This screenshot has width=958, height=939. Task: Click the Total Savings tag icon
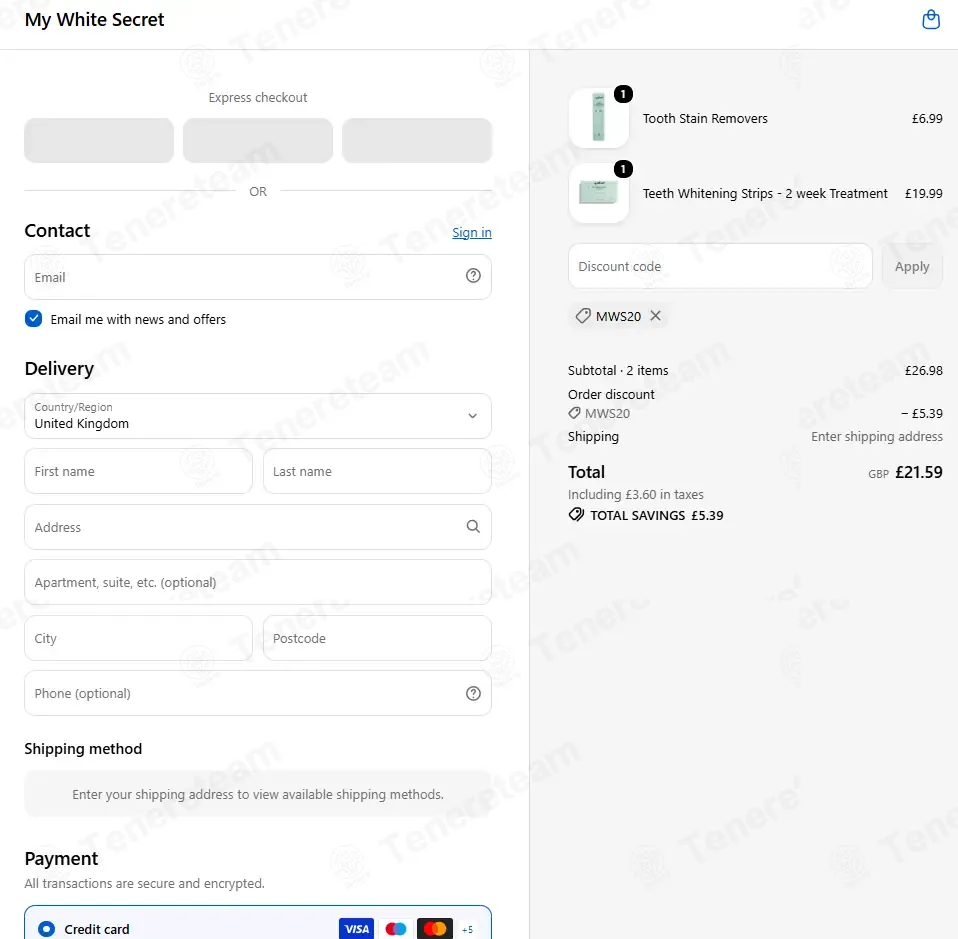click(576, 514)
